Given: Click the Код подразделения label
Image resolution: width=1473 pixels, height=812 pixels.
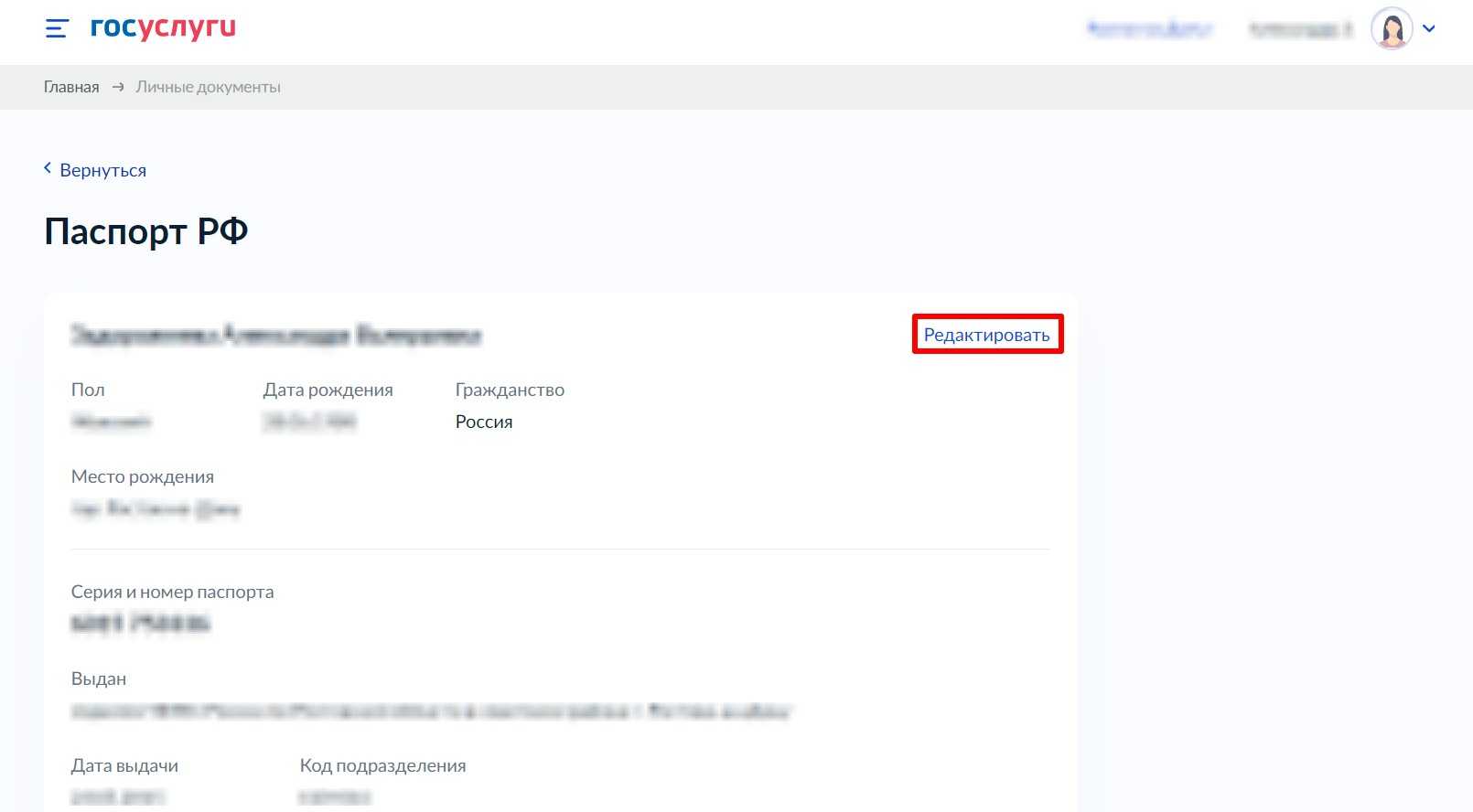Looking at the screenshot, I should point(382,765).
